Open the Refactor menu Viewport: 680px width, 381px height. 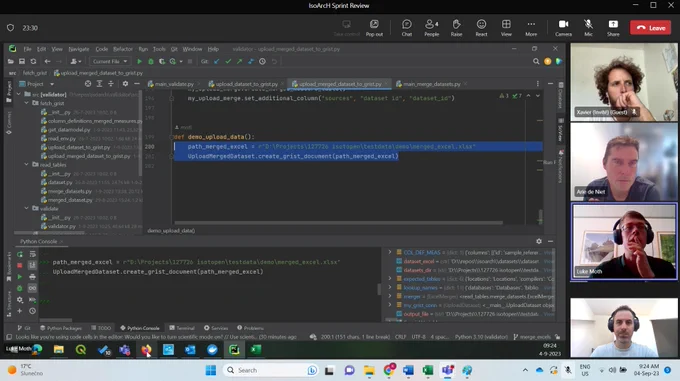(123, 49)
